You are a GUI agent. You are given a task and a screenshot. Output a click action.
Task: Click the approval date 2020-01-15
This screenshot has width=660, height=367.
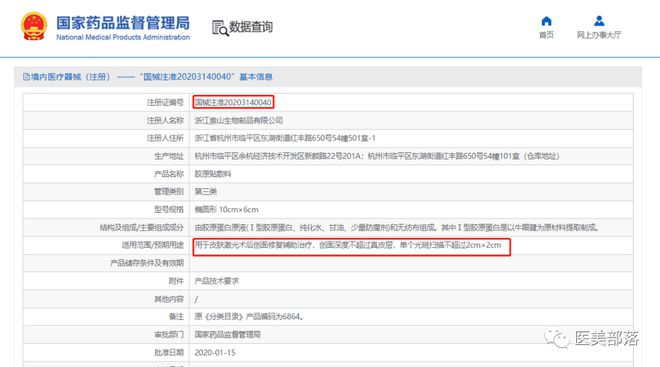pos(215,353)
